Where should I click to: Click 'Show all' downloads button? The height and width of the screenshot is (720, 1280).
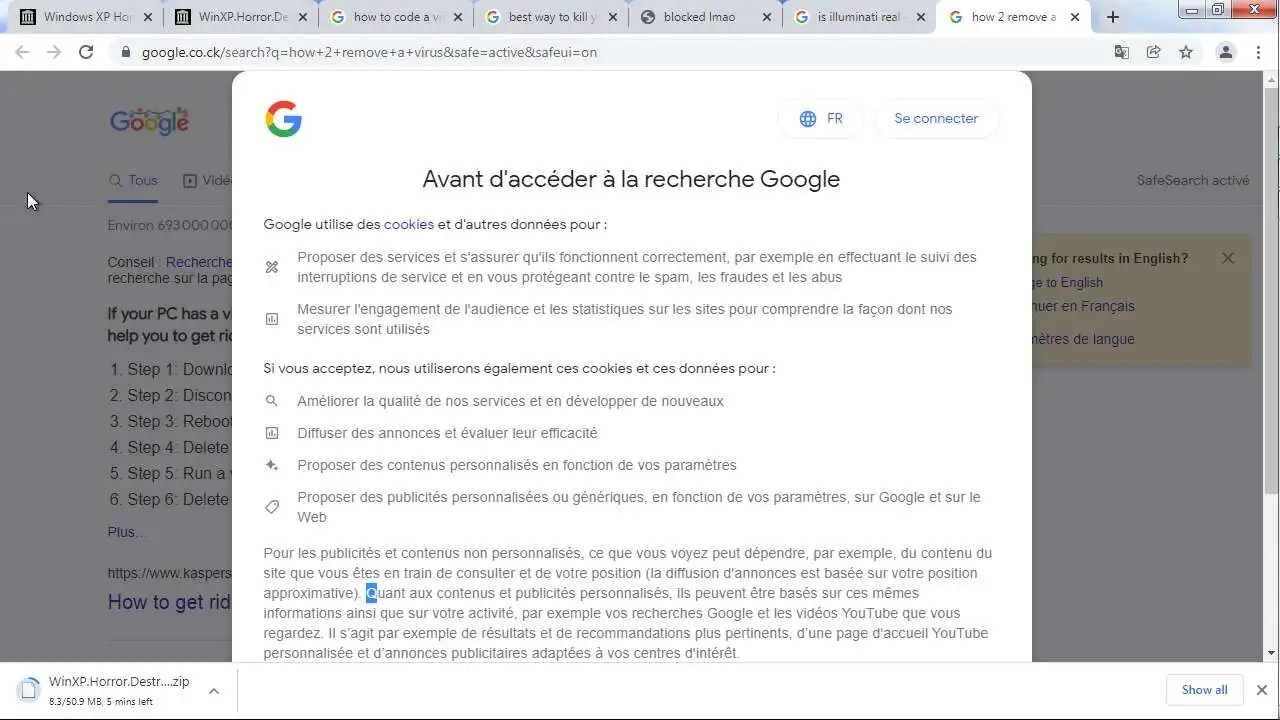(1204, 690)
